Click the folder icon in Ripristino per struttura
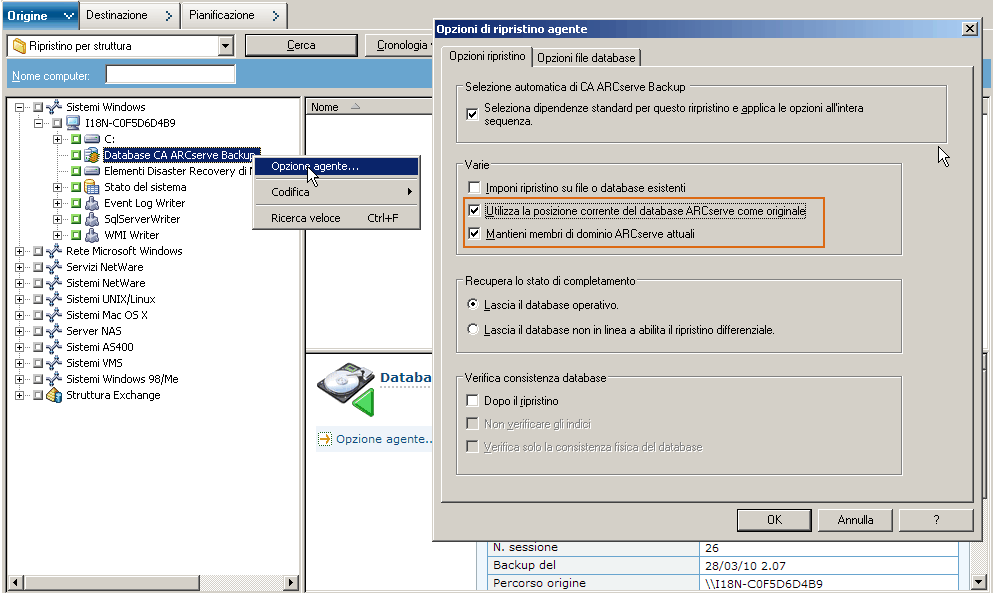 coord(20,46)
